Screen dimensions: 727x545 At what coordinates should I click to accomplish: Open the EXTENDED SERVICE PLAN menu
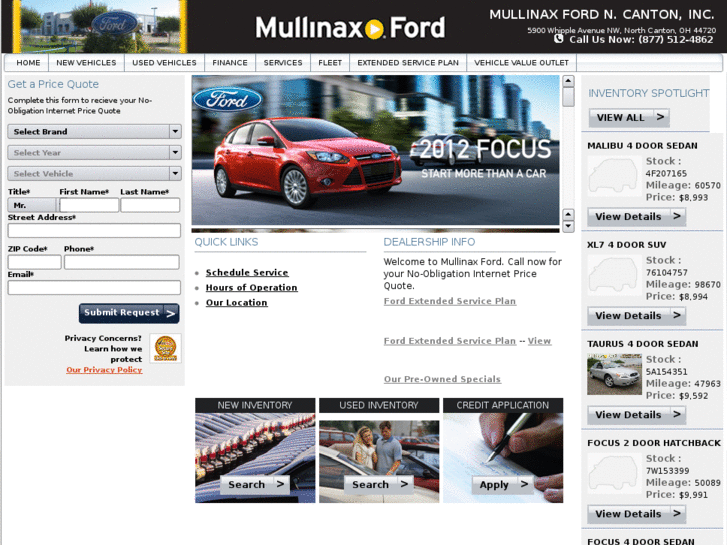408,63
